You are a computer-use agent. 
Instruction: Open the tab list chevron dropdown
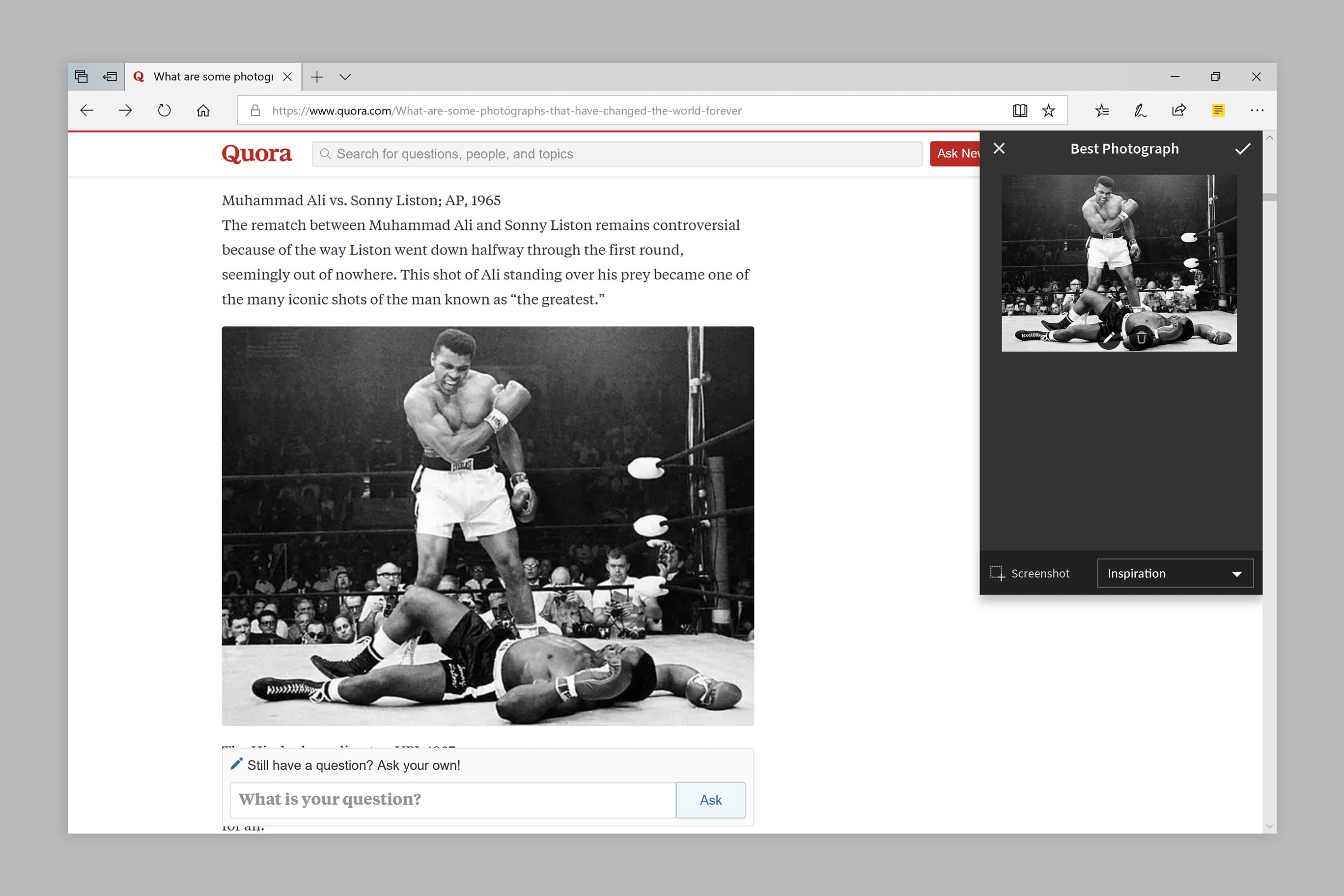(344, 77)
